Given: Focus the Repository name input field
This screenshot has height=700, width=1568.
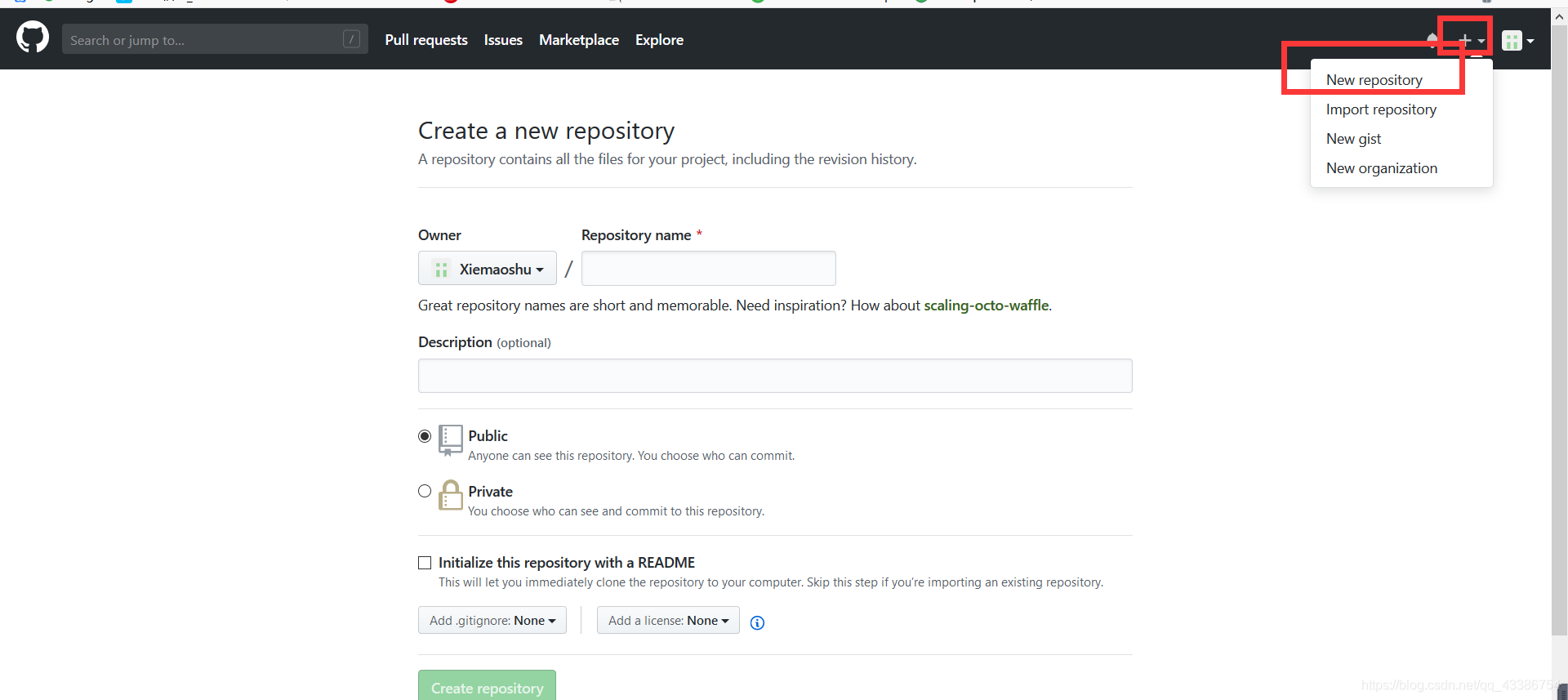Looking at the screenshot, I should [709, 268].
